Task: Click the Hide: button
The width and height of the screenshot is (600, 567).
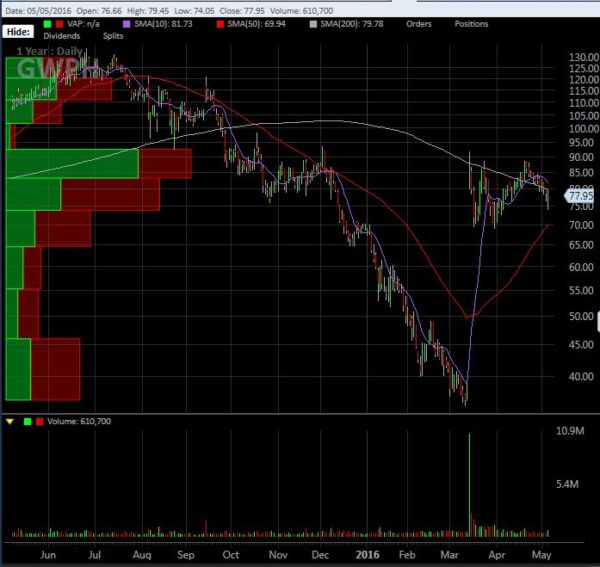Action: tap(18, 32)
